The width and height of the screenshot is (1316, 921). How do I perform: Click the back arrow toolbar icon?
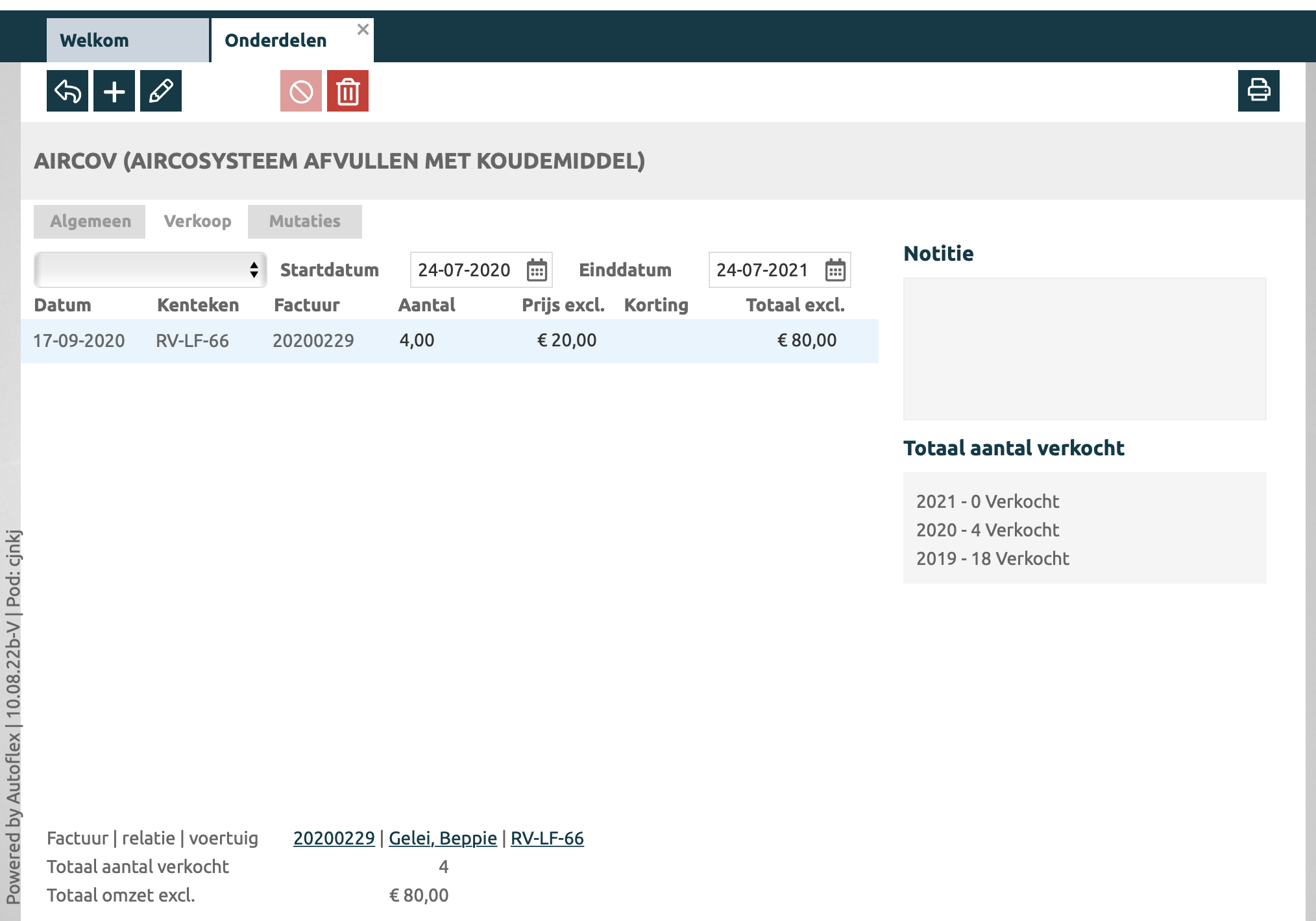[x=67, y=91]
